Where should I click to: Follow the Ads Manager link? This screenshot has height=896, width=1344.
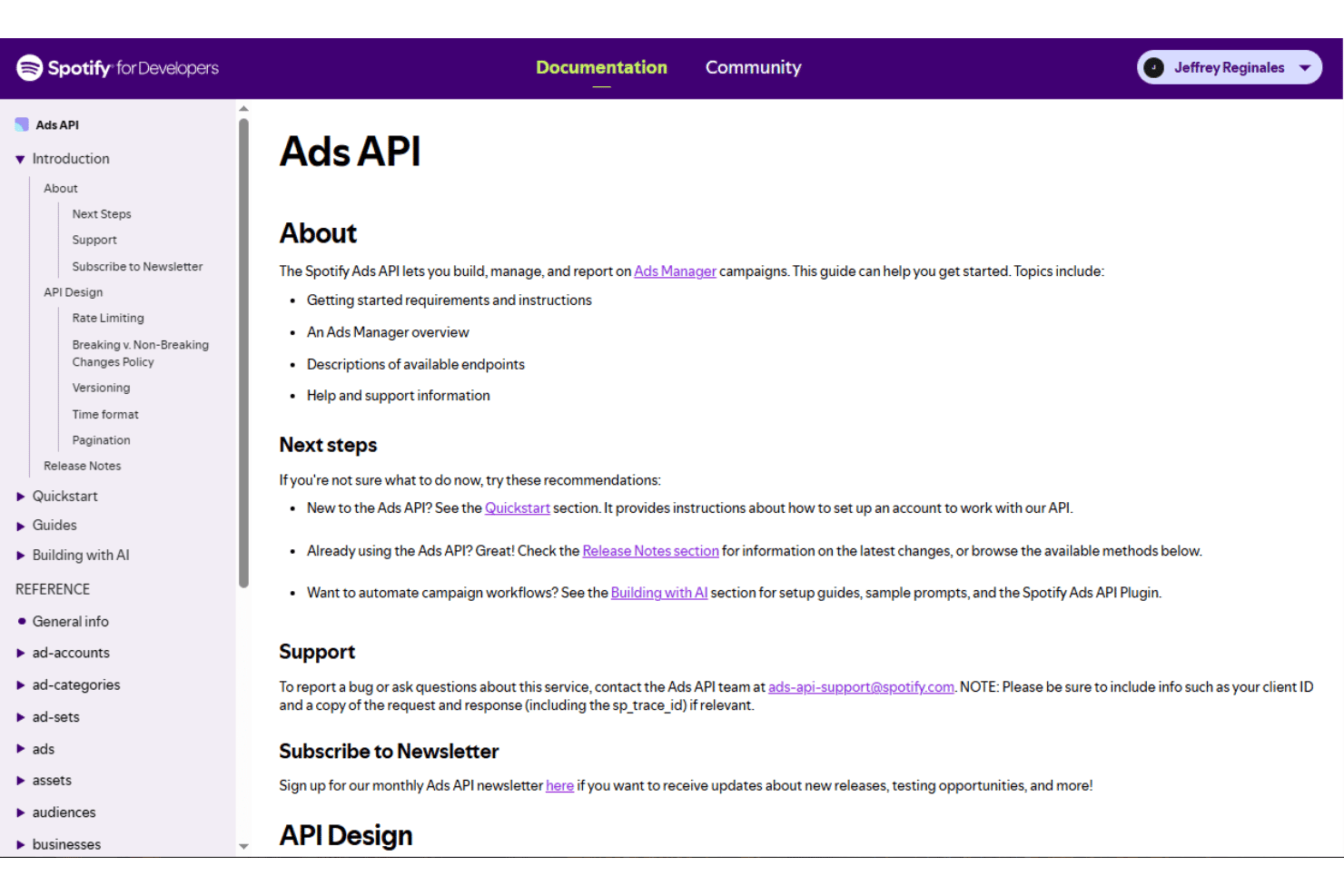click(x=675, y=271)
